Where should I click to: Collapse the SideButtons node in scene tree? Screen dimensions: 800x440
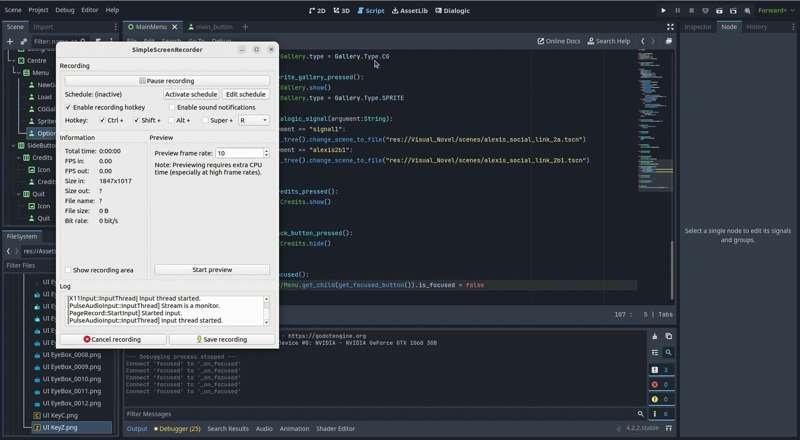[14, 145]
